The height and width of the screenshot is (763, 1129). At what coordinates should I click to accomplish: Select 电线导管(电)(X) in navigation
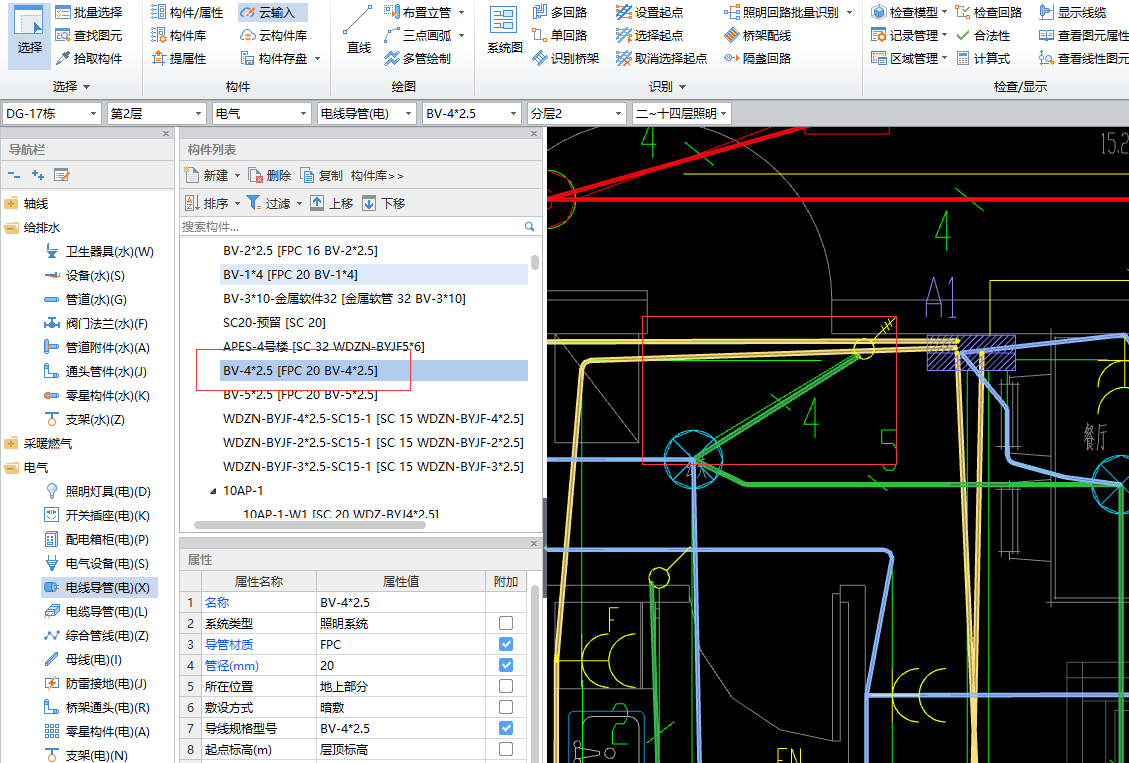[99, 587]
